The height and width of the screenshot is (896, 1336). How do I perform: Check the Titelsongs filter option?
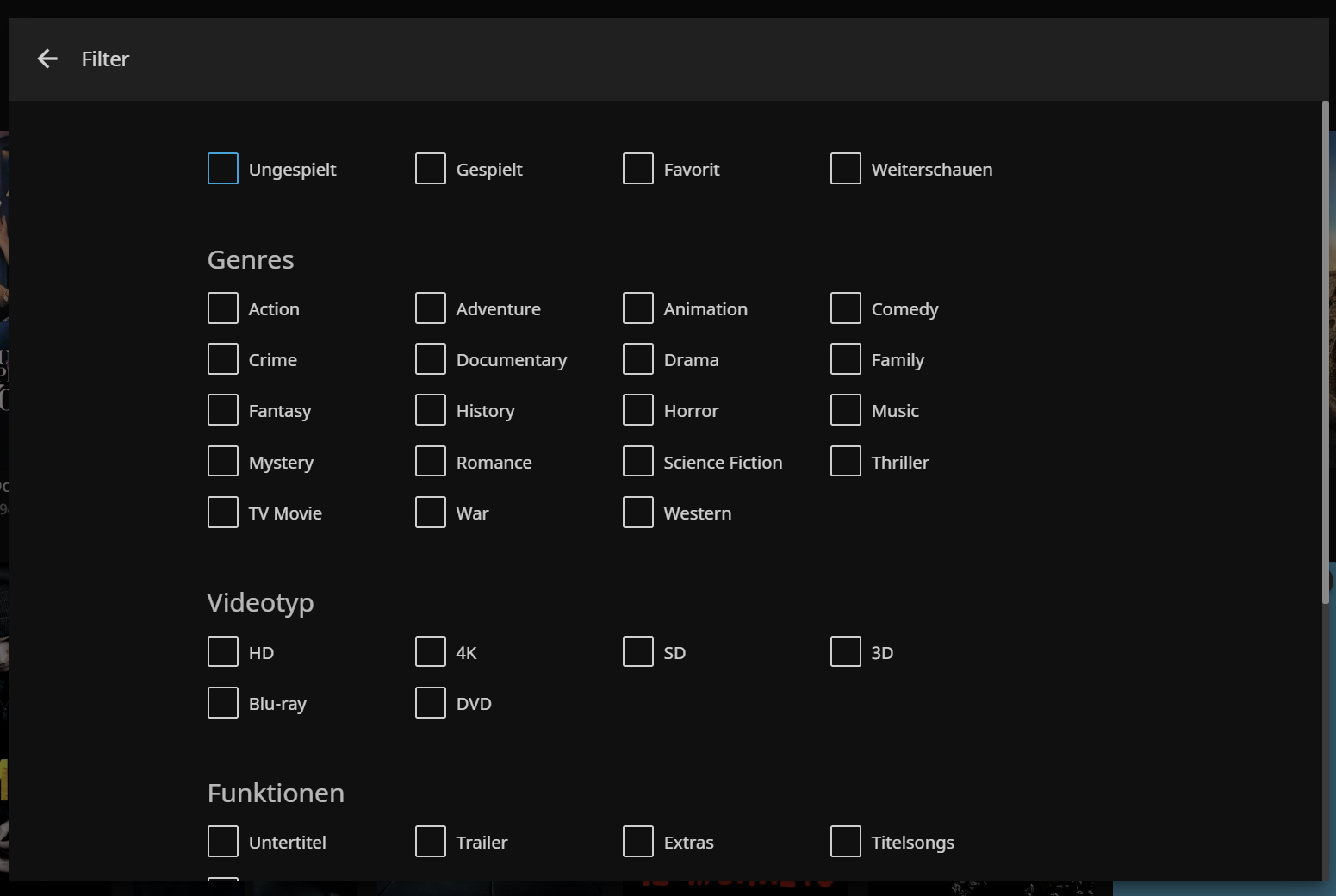click(846, 842)
